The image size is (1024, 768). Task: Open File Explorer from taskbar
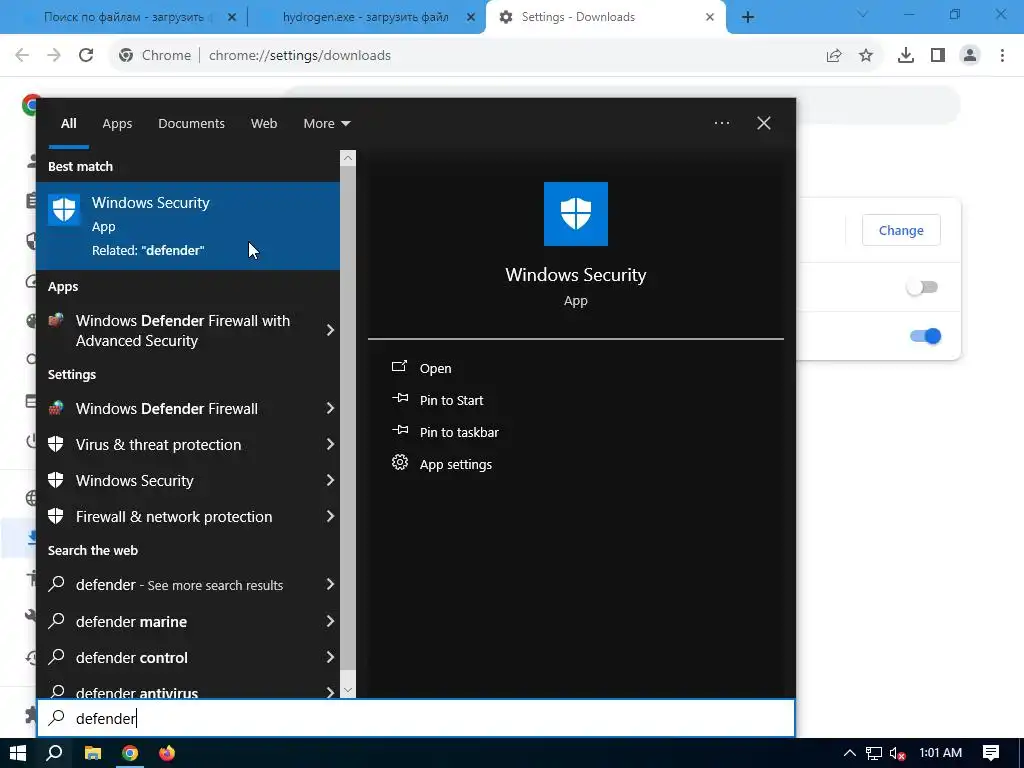click(x=93, y=753)
